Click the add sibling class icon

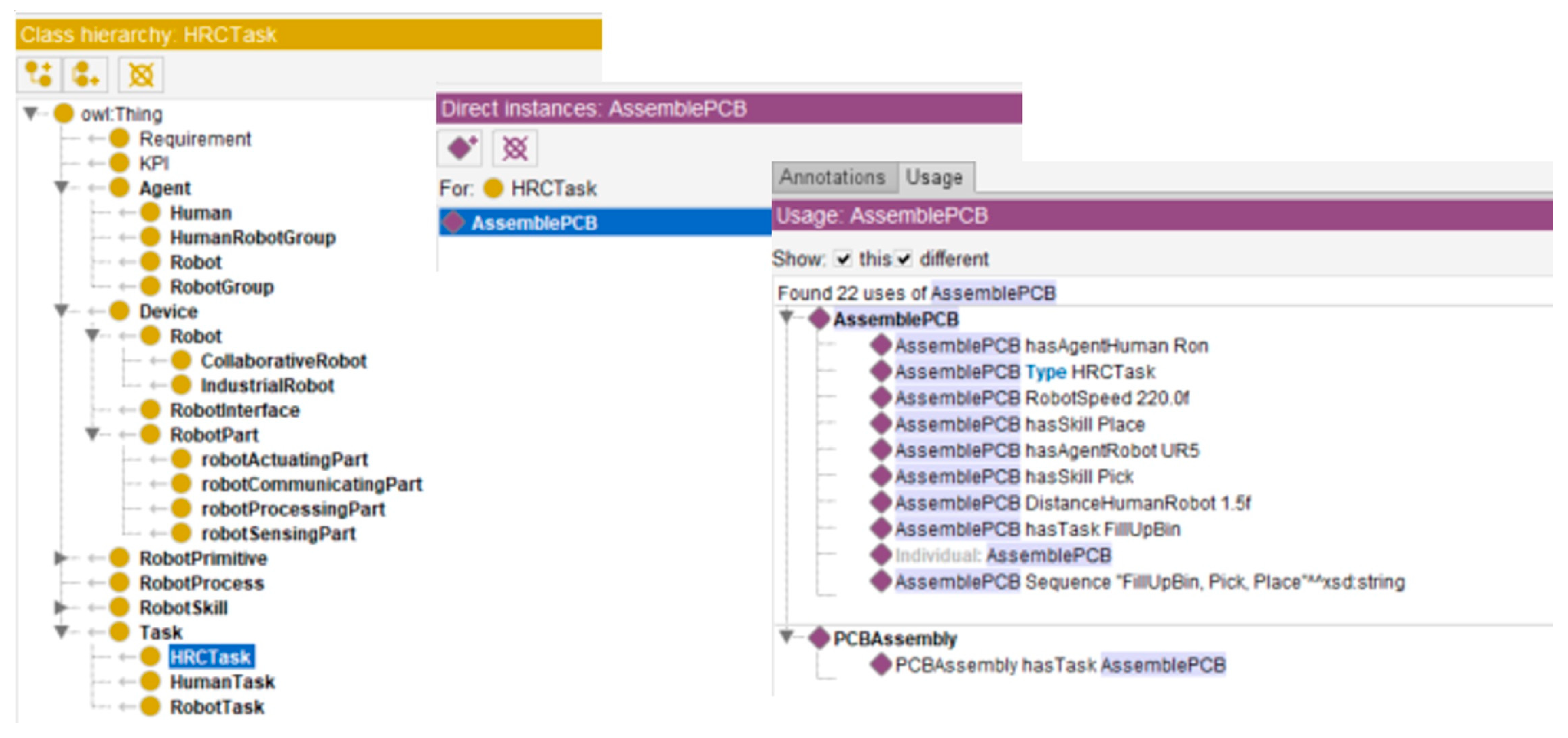pos(86,75)
